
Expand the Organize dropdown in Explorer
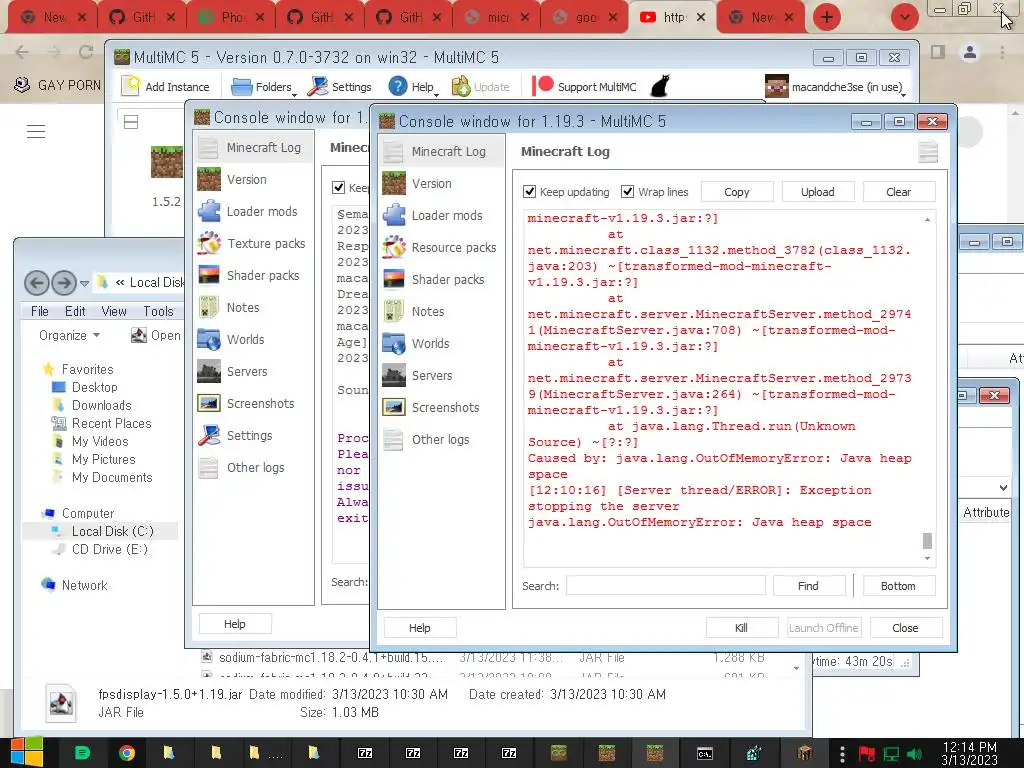(x=69, y=336)
